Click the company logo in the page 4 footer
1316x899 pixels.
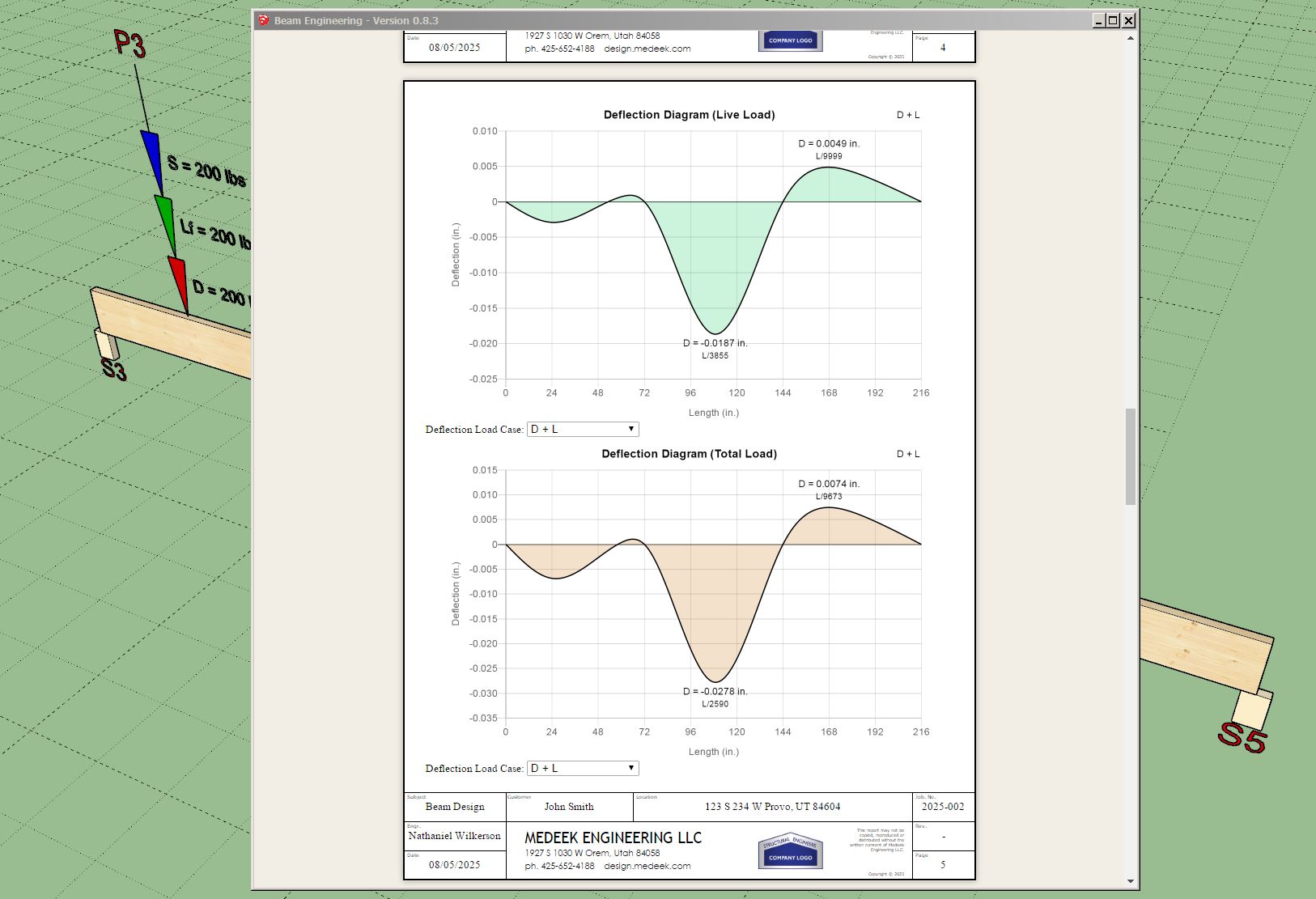(790, 40)
